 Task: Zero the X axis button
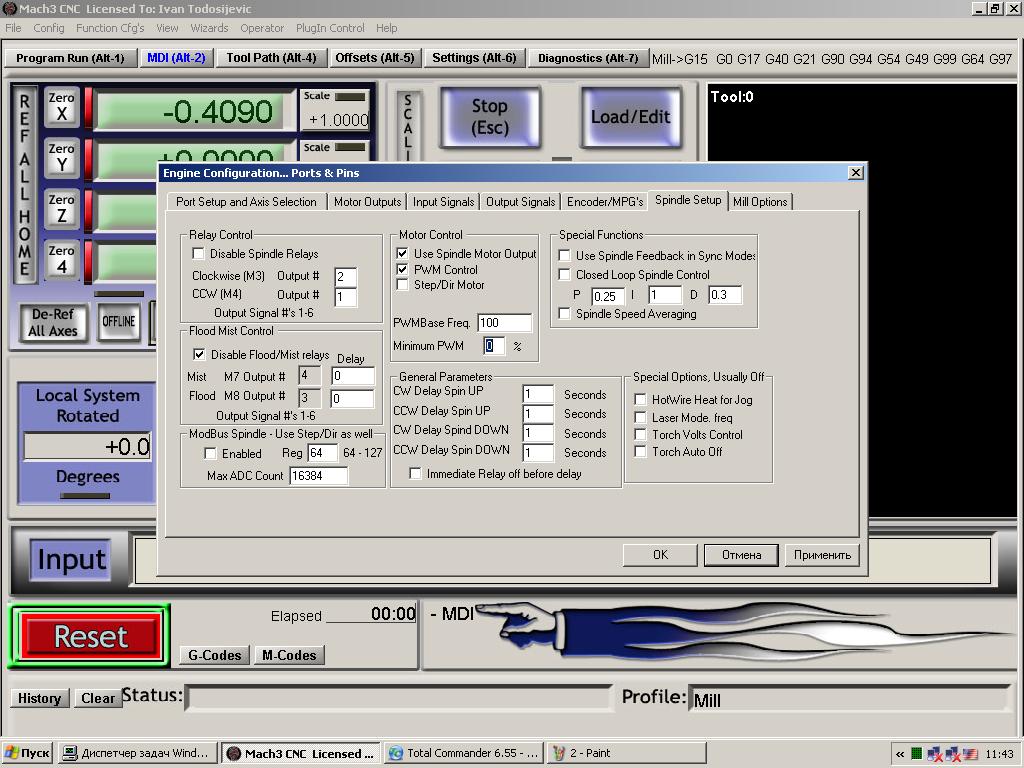pyautogui.click(x=61, y=106)
